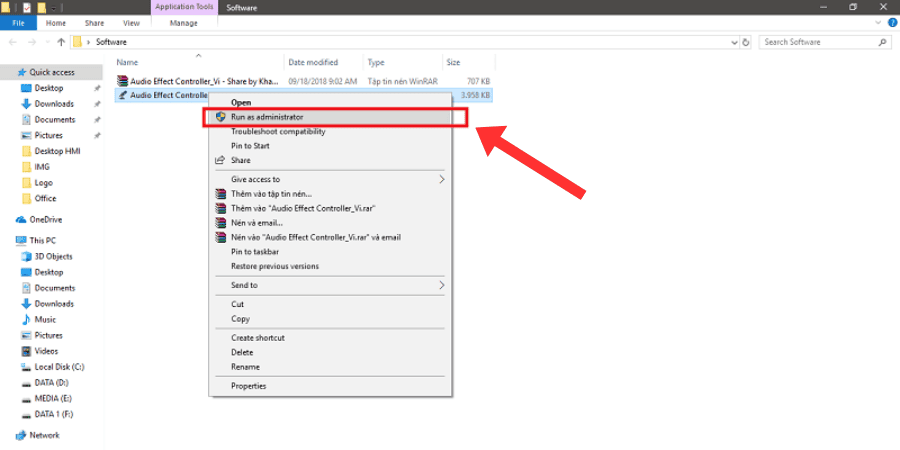Click the search magnifier icon

click(882, 42)
